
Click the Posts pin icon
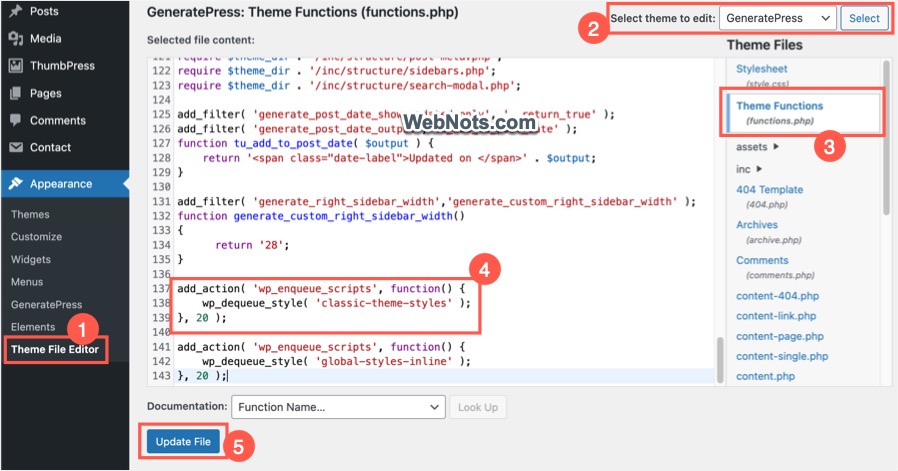click(x=15, y=11)
